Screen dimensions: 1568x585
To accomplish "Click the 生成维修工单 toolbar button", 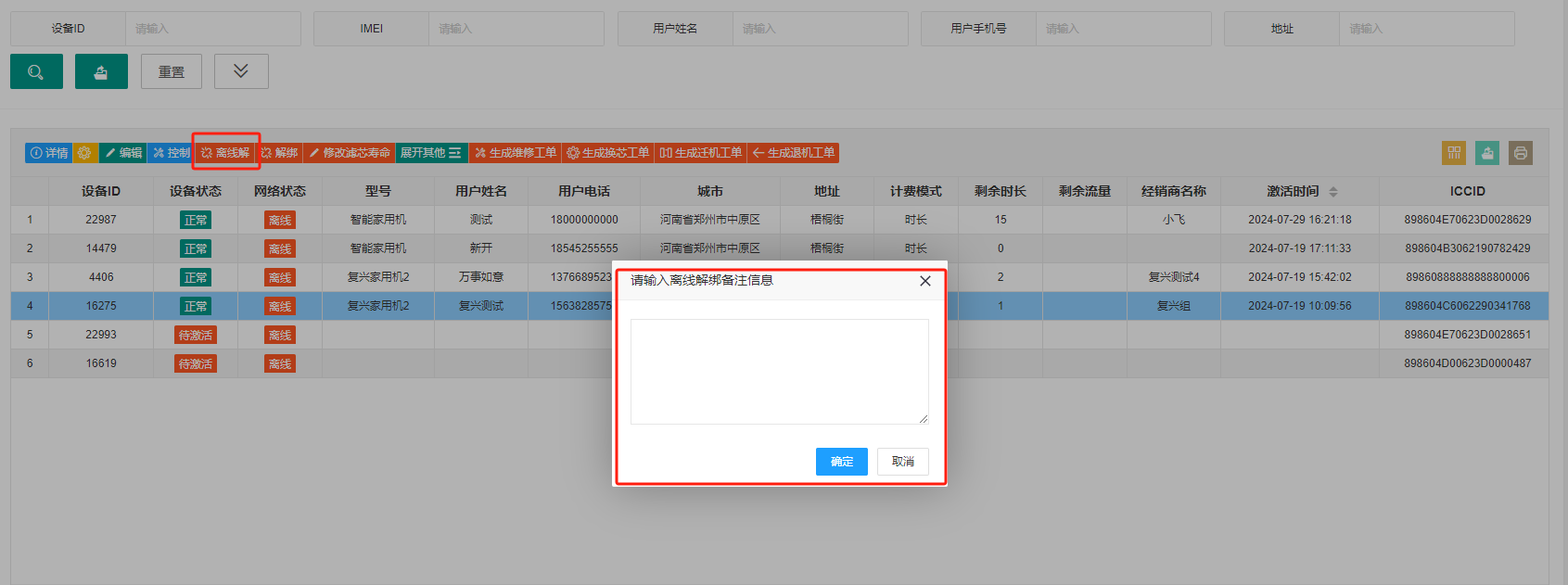I will coord(516,153).
